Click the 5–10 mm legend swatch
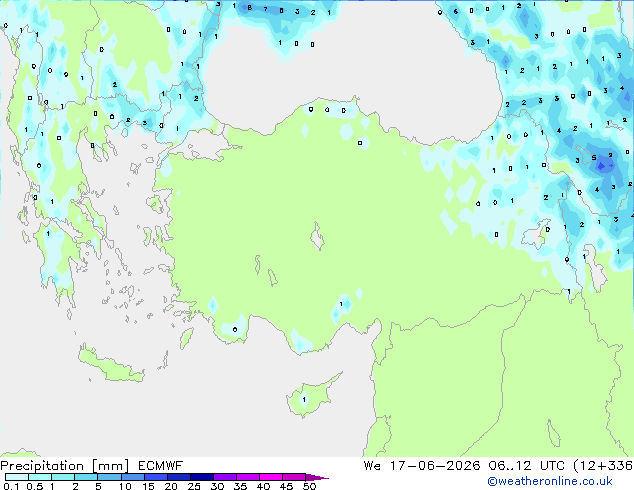Screen dimensions: 634x490 point(109,477)
